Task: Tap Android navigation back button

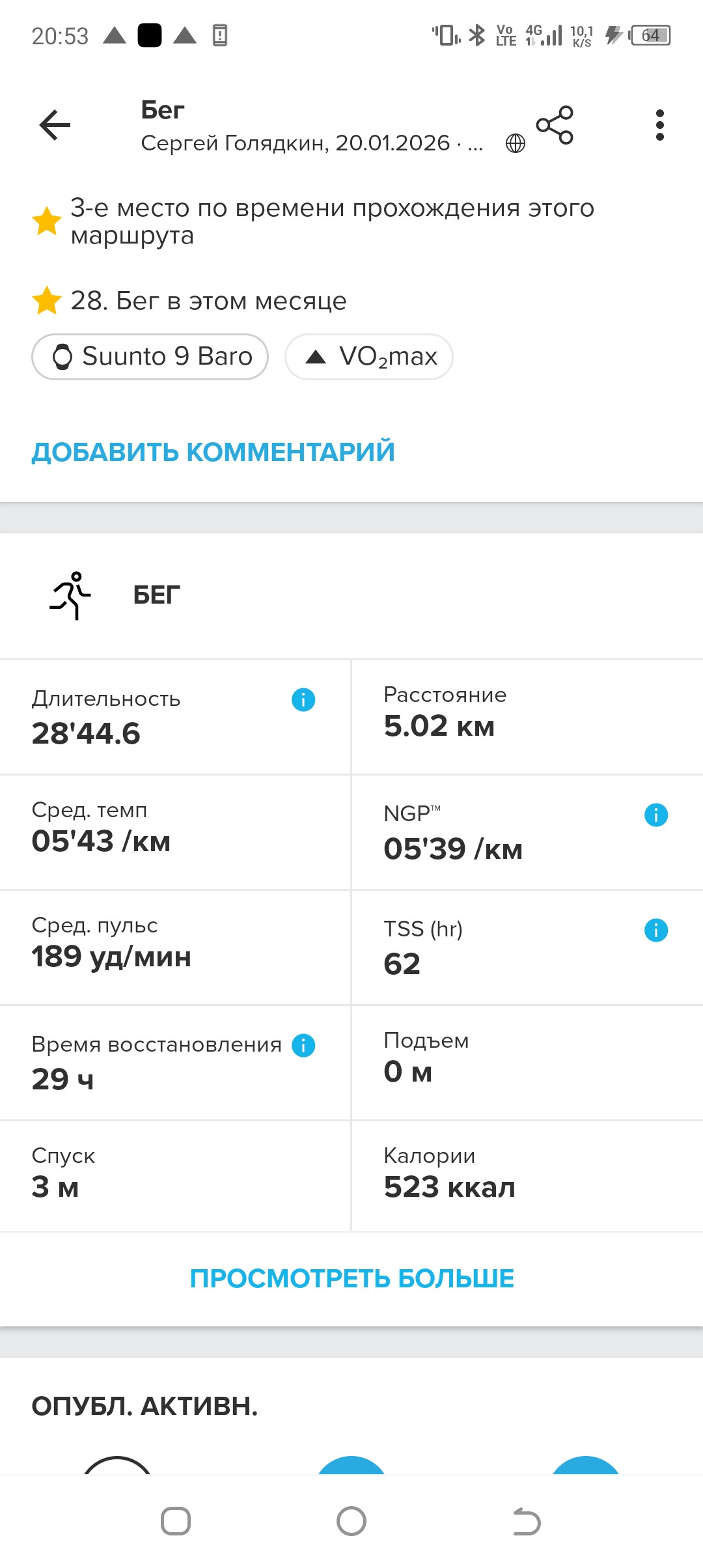Action: 527,1522
